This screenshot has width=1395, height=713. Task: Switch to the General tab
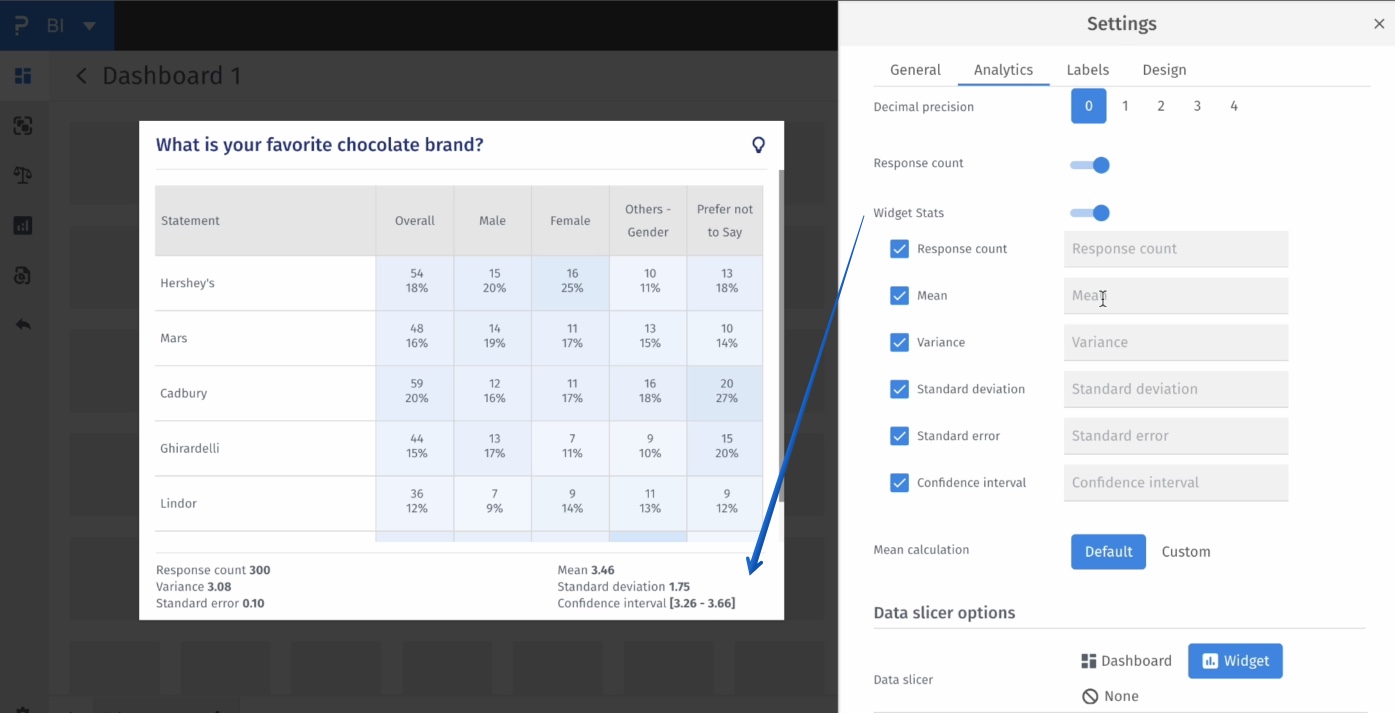[915, 70]
